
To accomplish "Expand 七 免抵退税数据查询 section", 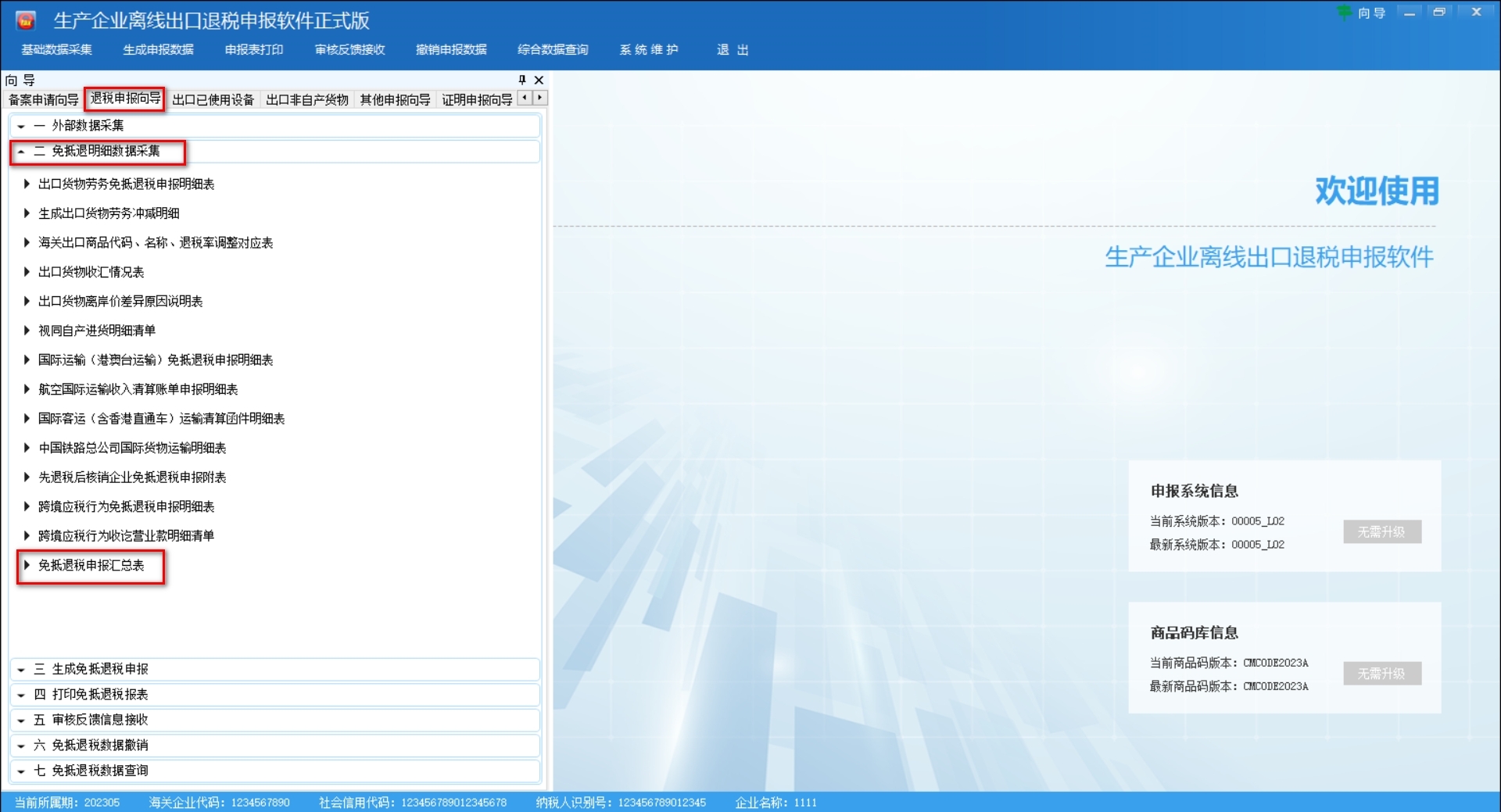I will [21, 771].
